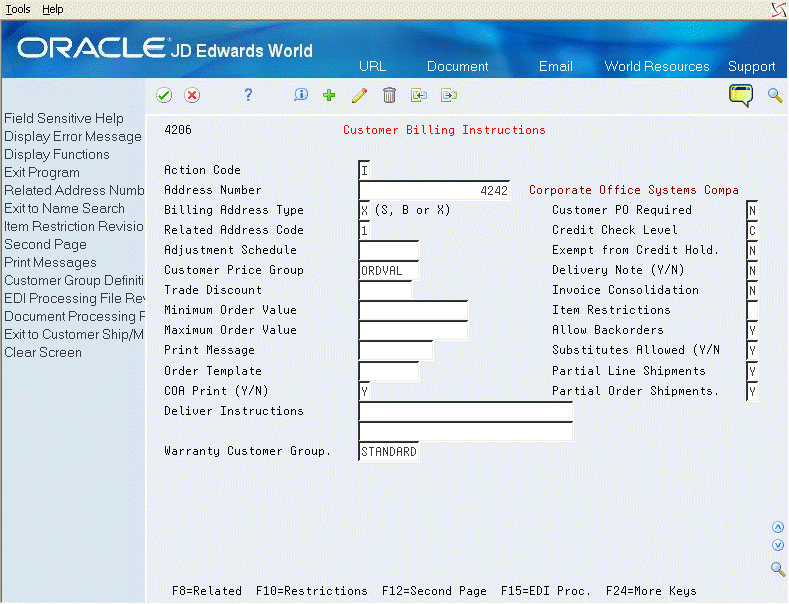Select Second Page in sidebar
The image size is (789, 604).
[x=45, y=245]
